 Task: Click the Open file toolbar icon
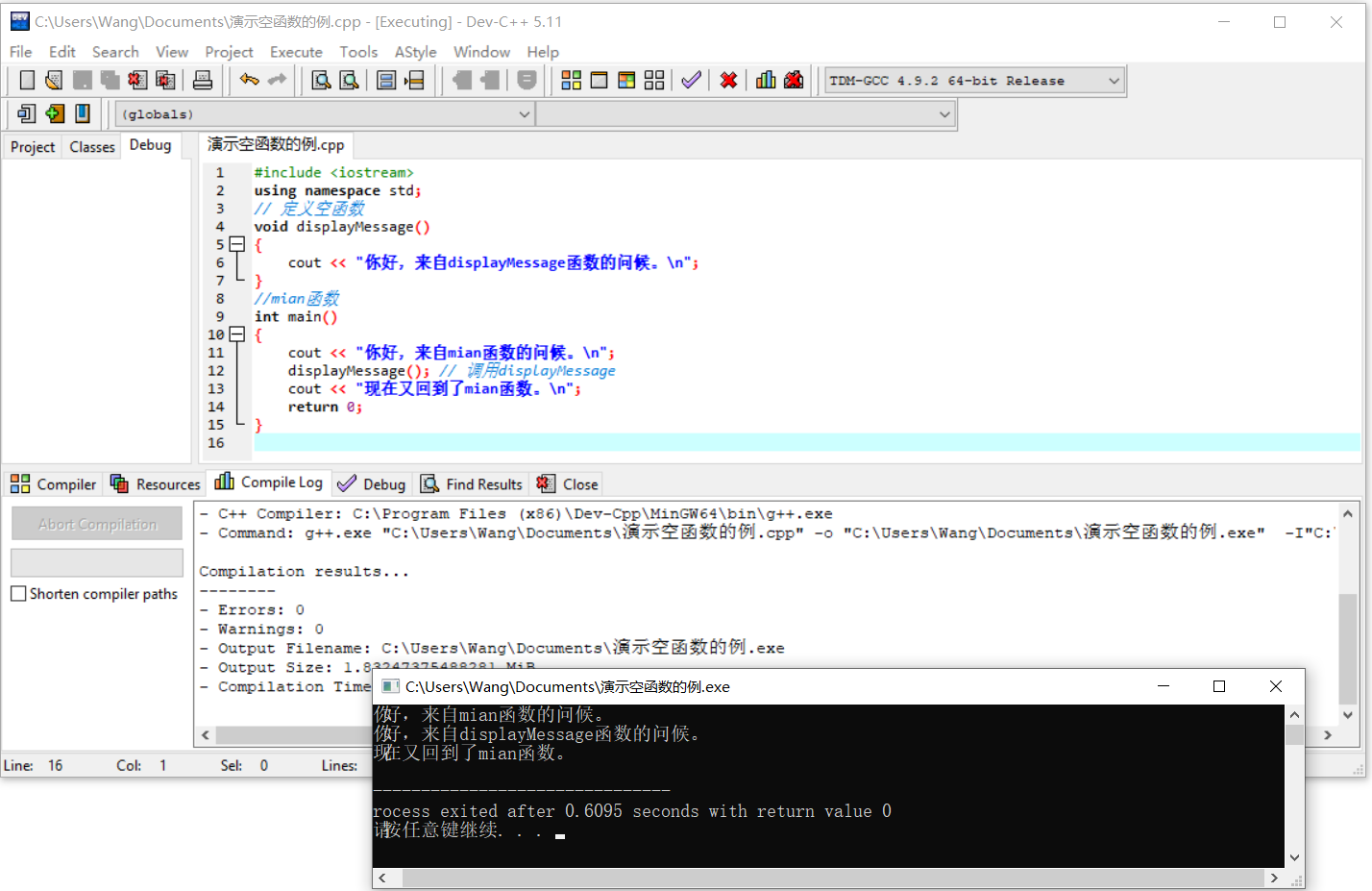pyautogui.click(x=54, y=81)
